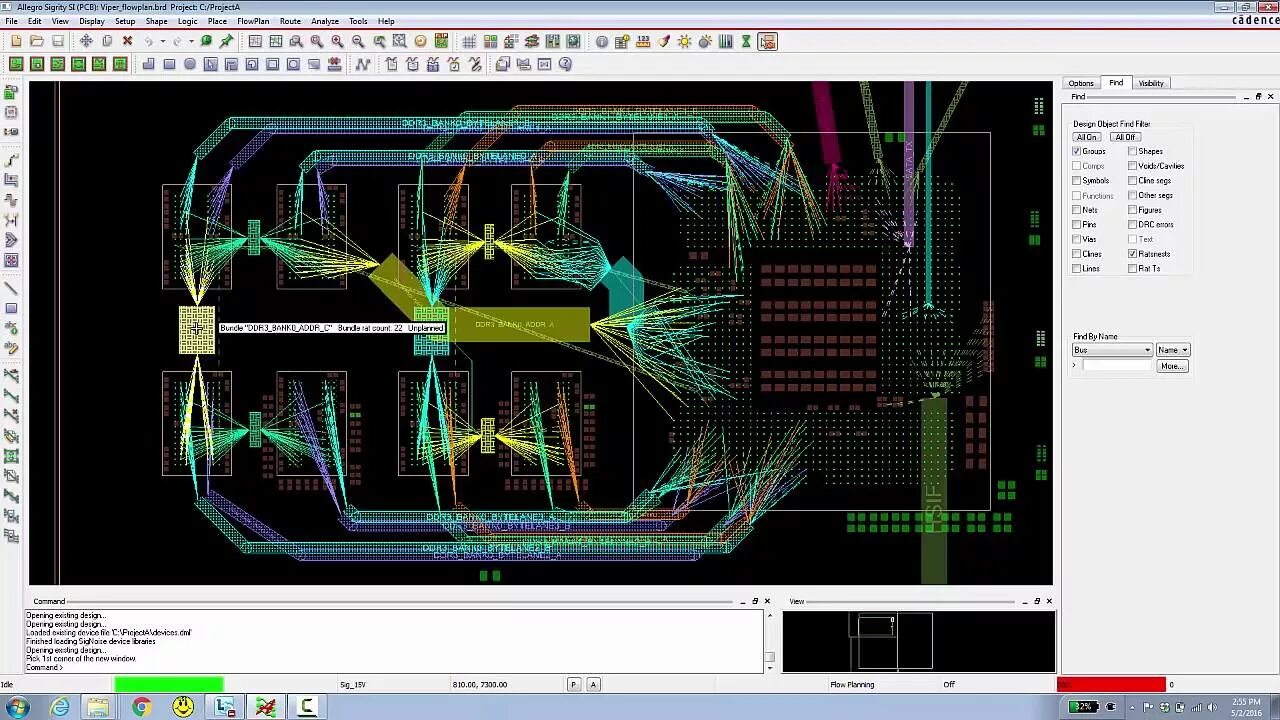Click the P button in status bar

tap(573, 685)
